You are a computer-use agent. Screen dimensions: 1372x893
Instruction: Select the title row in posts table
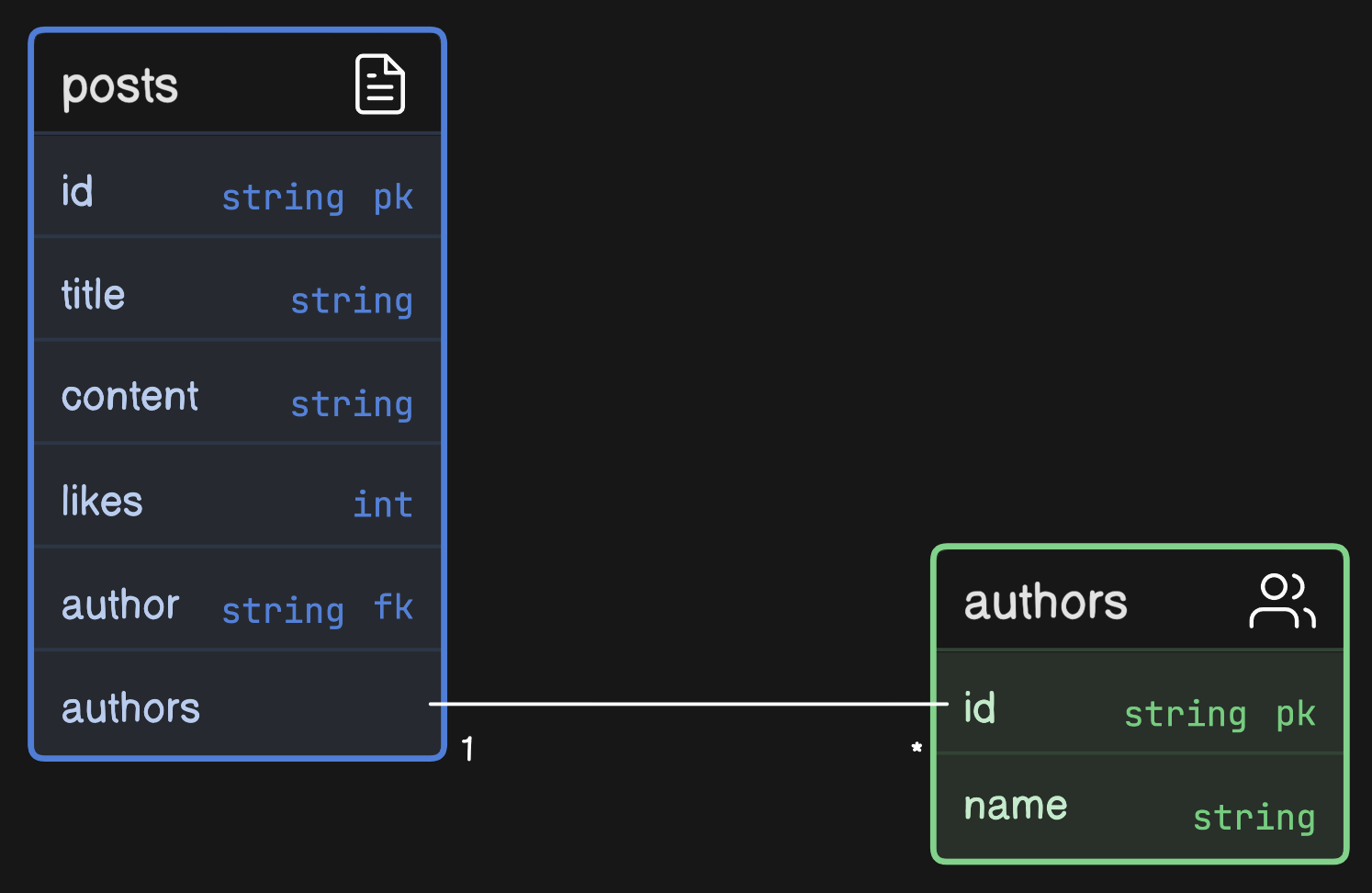point(237,296)
